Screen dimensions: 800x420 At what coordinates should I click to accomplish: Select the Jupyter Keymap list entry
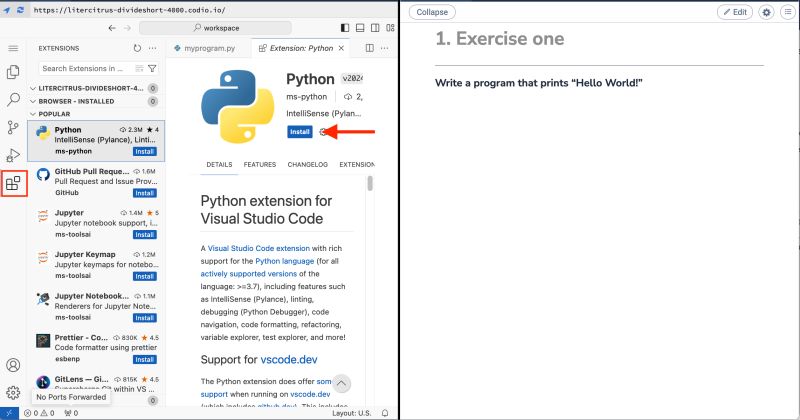pyautogui.click(x=96, y=265)
